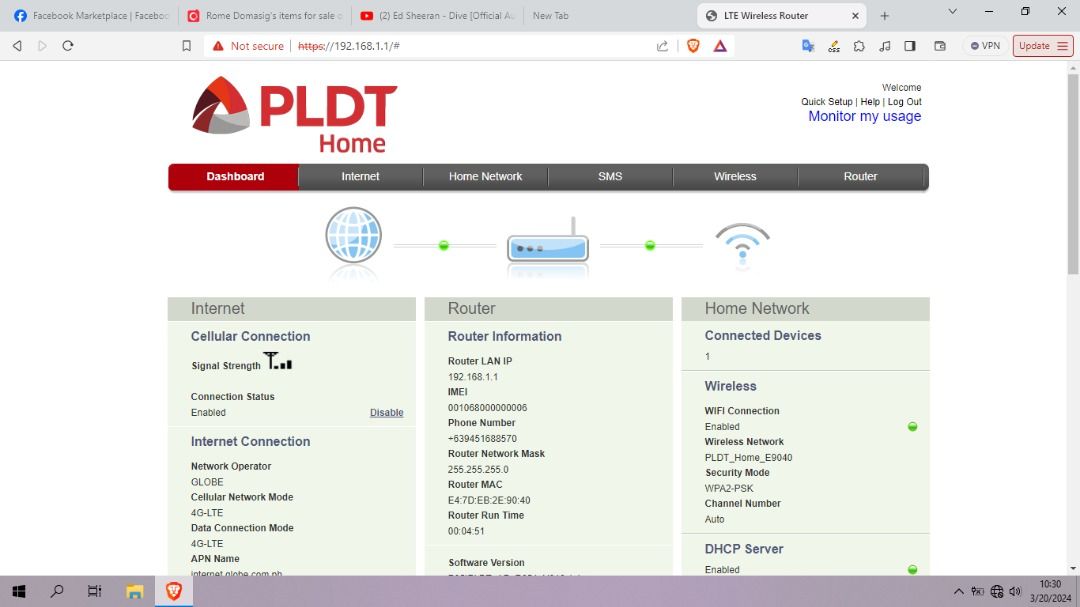Click the Router MAC E4:7D:EB:2E:90:40
1080x607 pixels.
pyautogui.click(x=489, y=500)
